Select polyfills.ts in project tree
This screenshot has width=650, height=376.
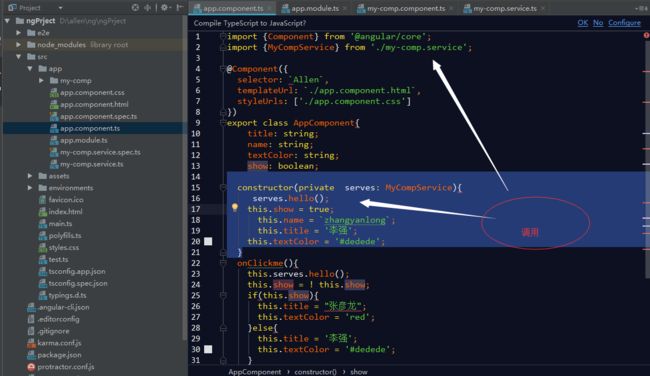click(65, 236)
